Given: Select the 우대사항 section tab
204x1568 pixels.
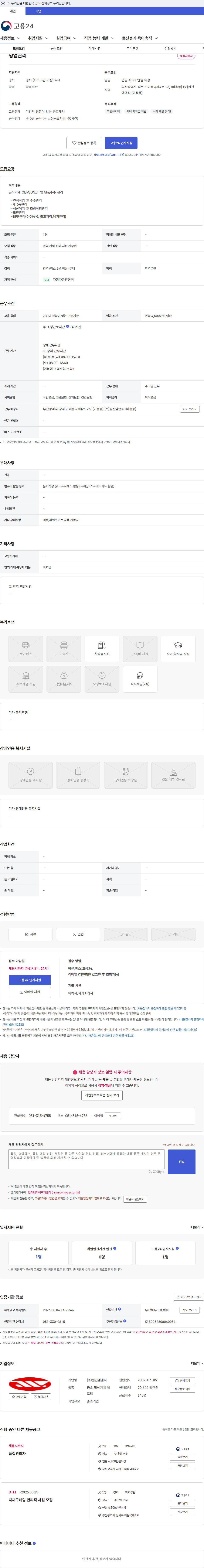Looking at the screenshot, I should 94,49.
